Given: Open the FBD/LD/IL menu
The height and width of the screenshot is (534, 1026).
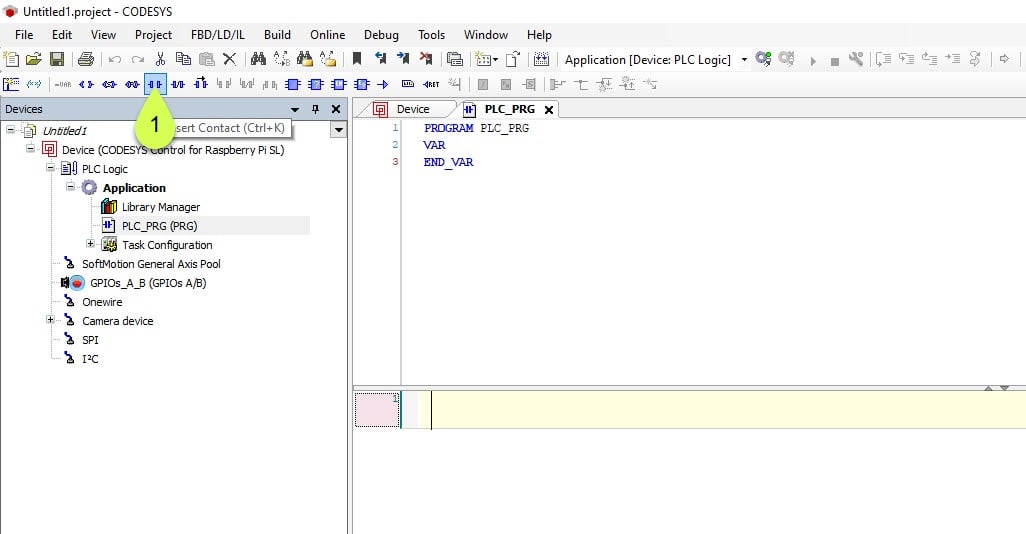Looking at the screenshot, I should pyautogui.click(x=217, y=35).
